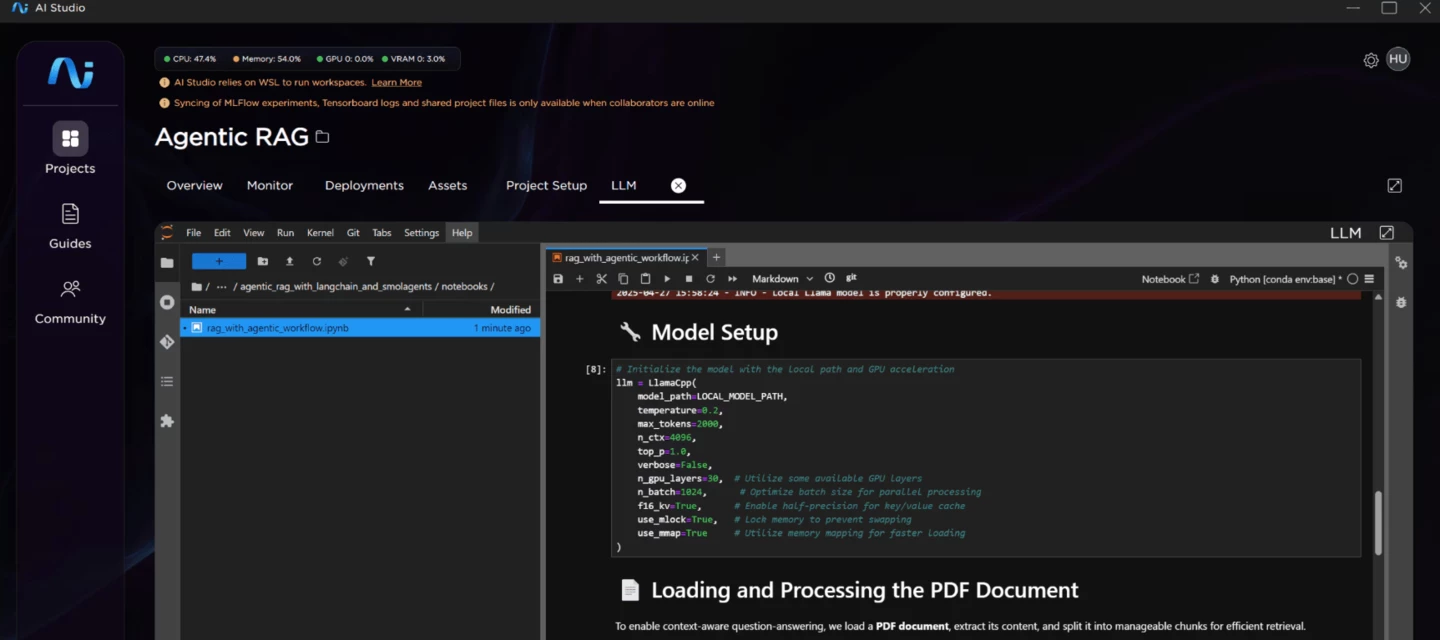Restart the kernel

tap(711, 279)
